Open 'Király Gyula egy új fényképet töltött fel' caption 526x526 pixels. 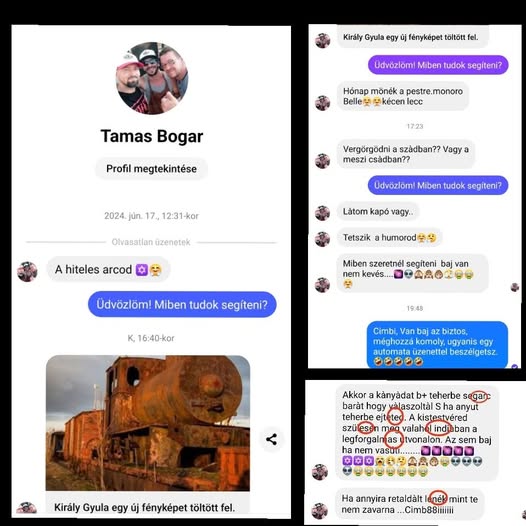click(145, 508)
